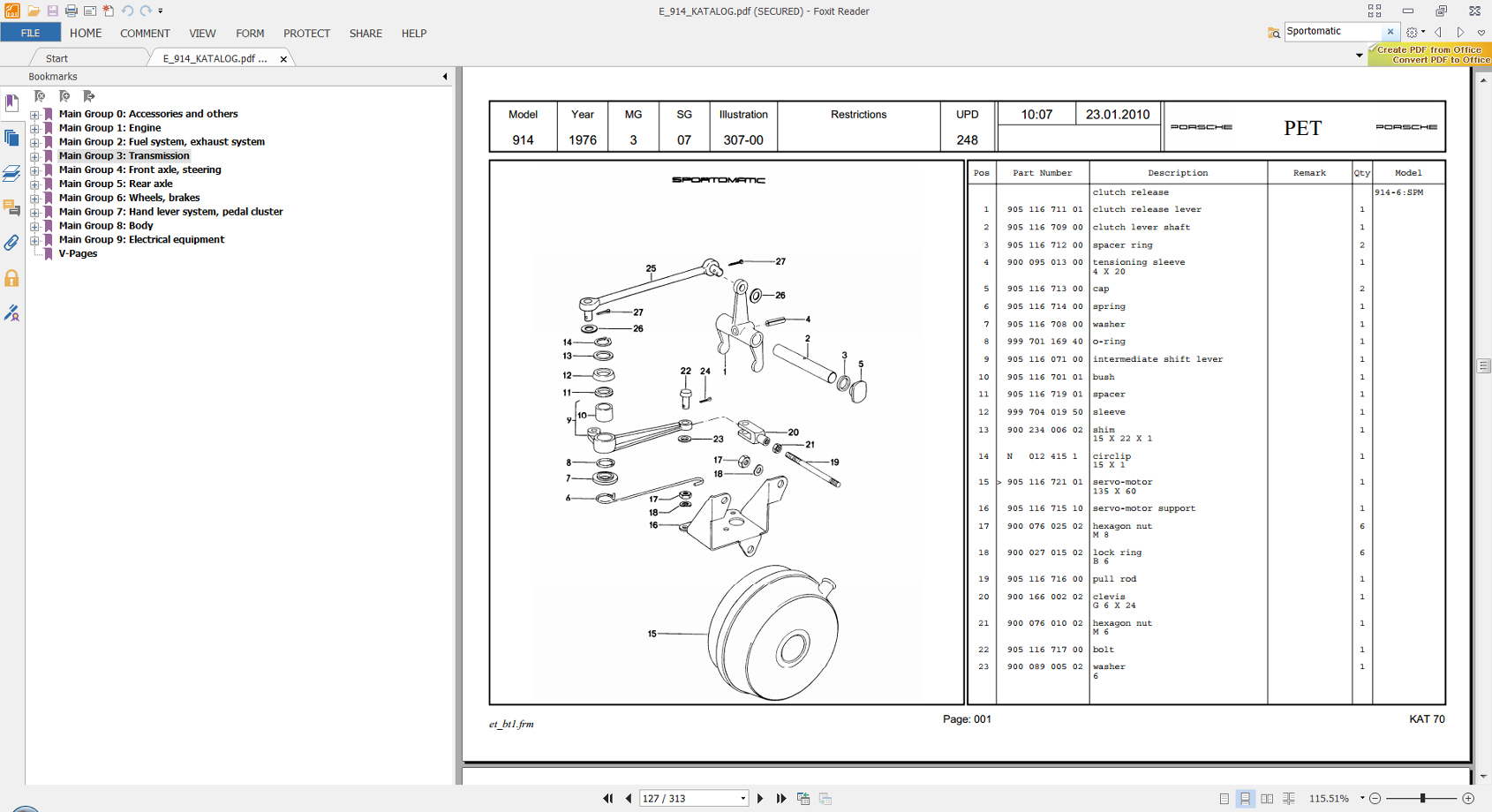Open the Bookmarks navigation panel icon
Screen dimensions: 1492x812
(11, 103)
